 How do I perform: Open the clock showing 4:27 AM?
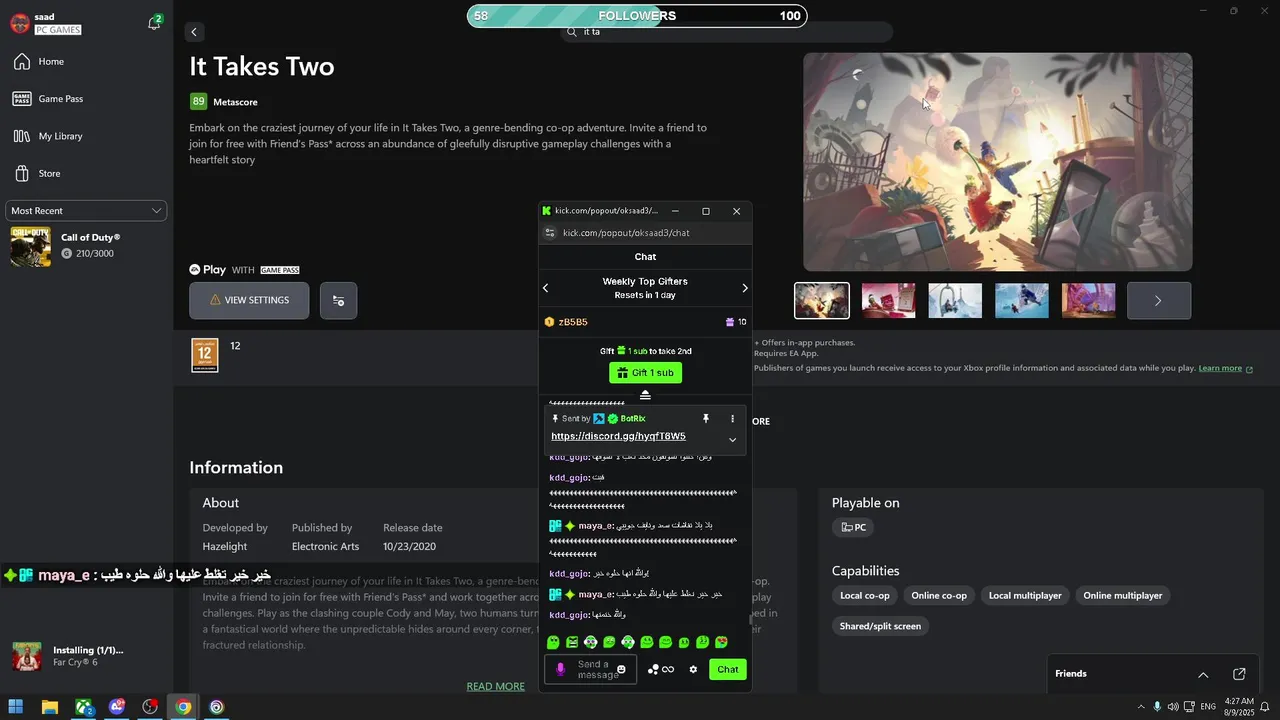(1239, 707)
